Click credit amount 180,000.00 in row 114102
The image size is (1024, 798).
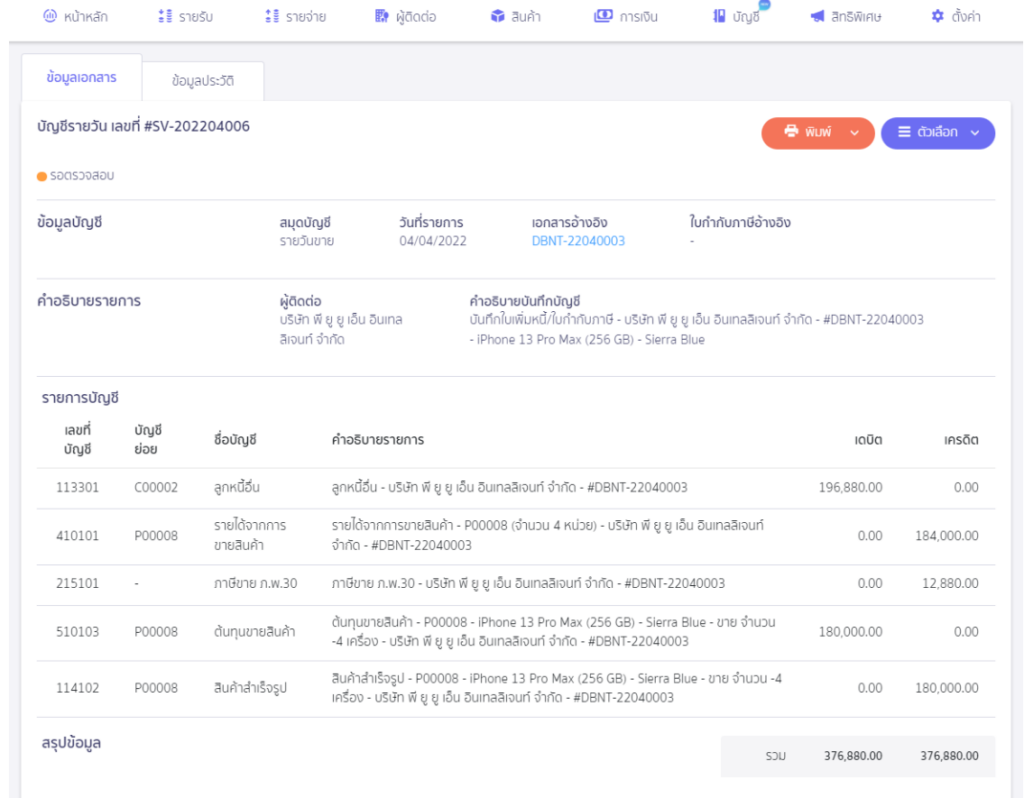tap(947, 688)
